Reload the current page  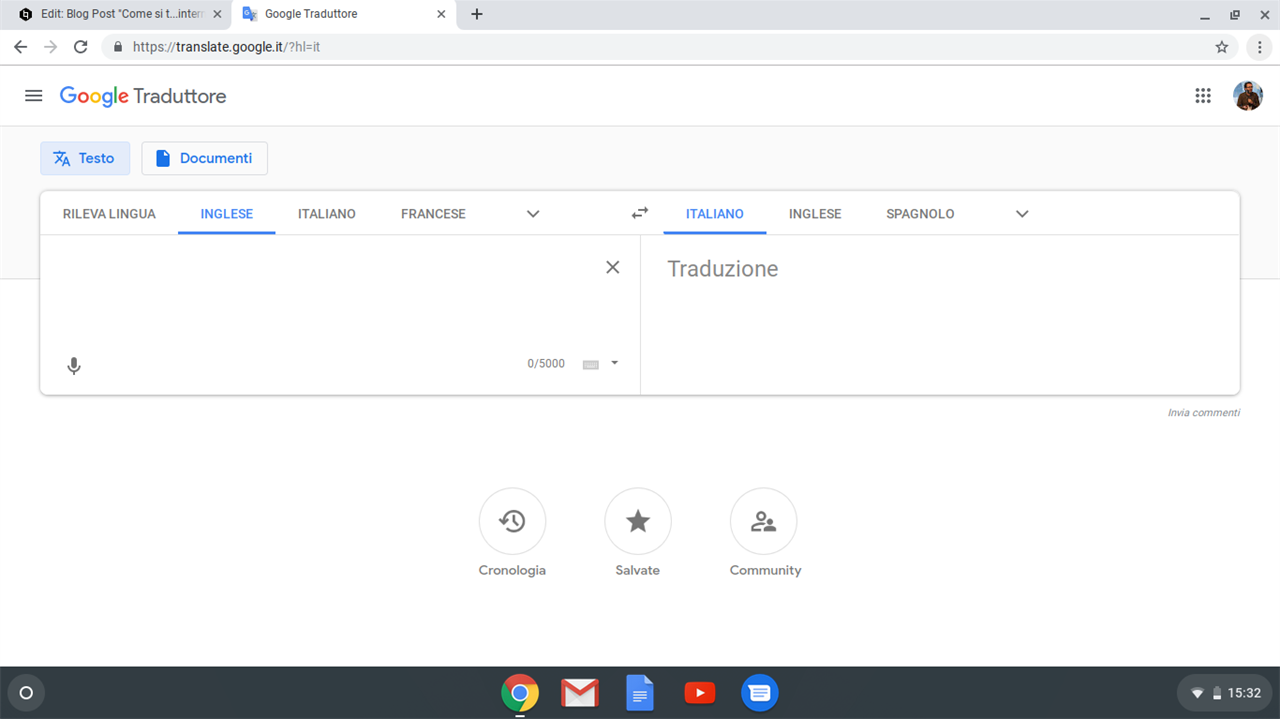(81, 47)
